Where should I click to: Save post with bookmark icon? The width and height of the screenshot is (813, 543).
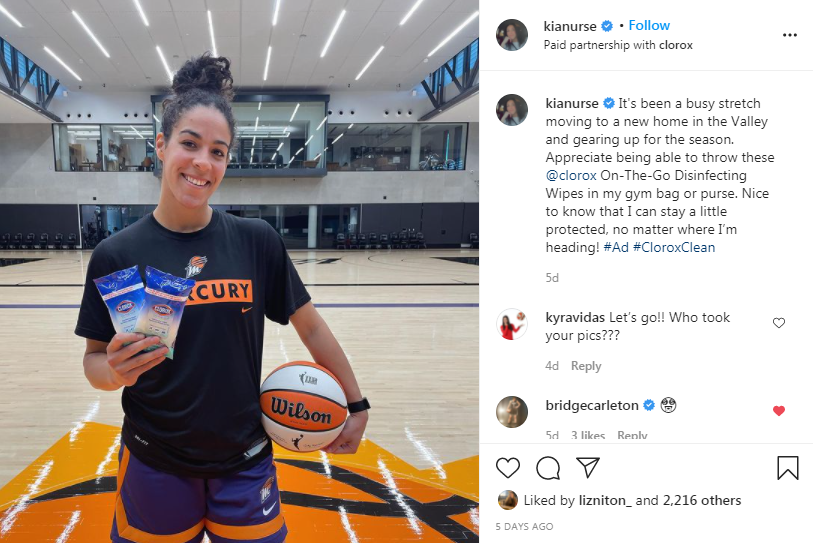click(788, 467)
